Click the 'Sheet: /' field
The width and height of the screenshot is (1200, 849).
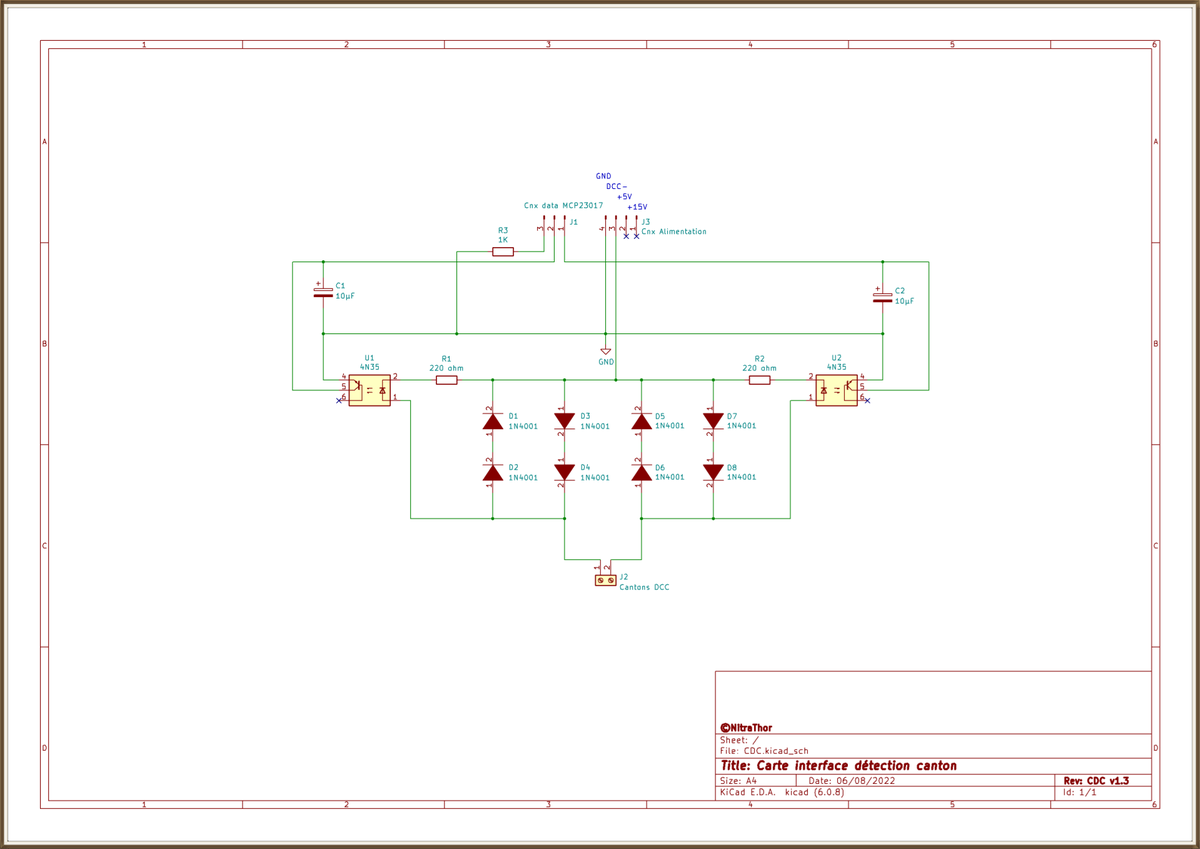tap(739, 741)
